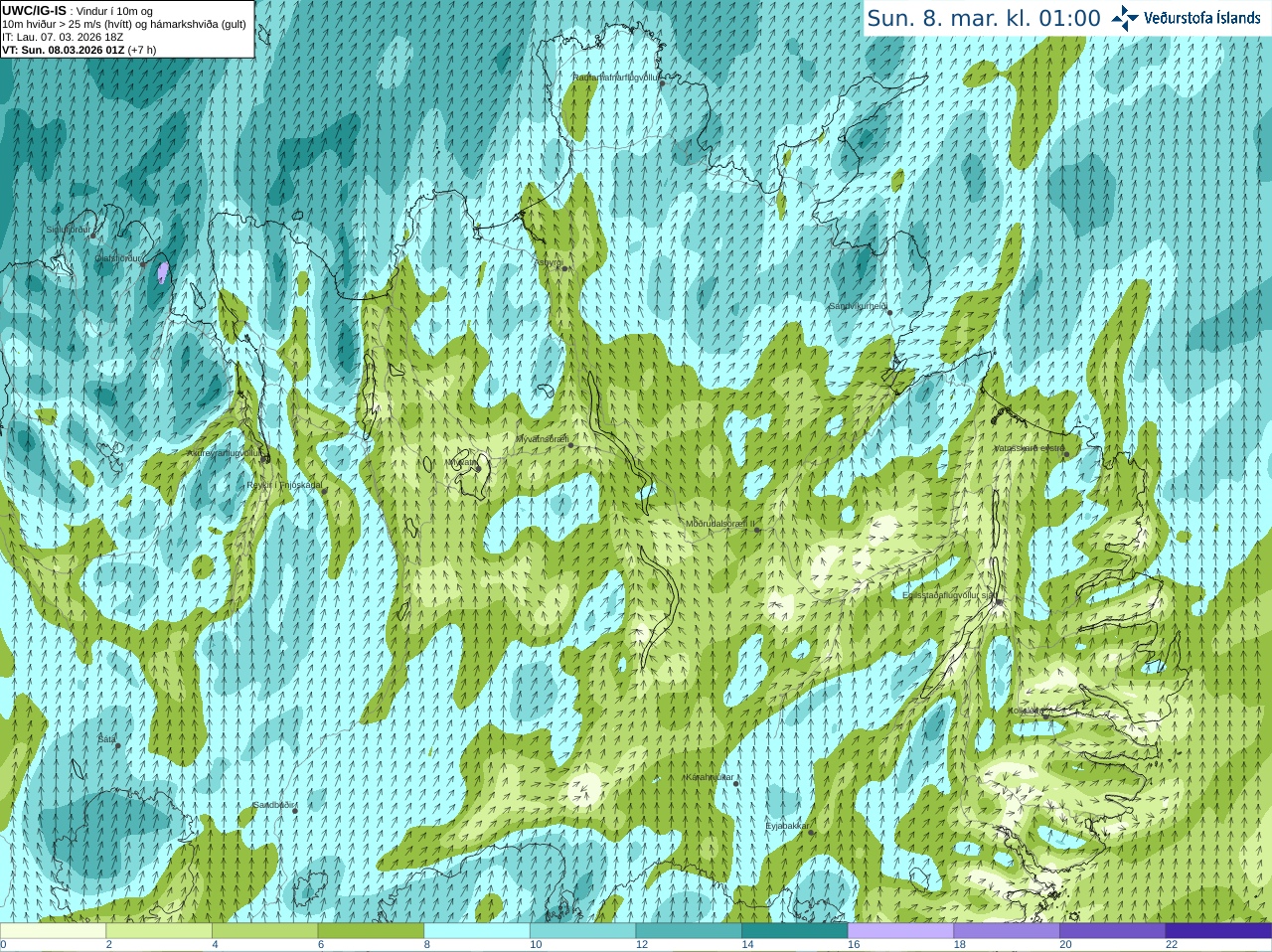Click the 'UWC/IG-IS' model title text

34,11
